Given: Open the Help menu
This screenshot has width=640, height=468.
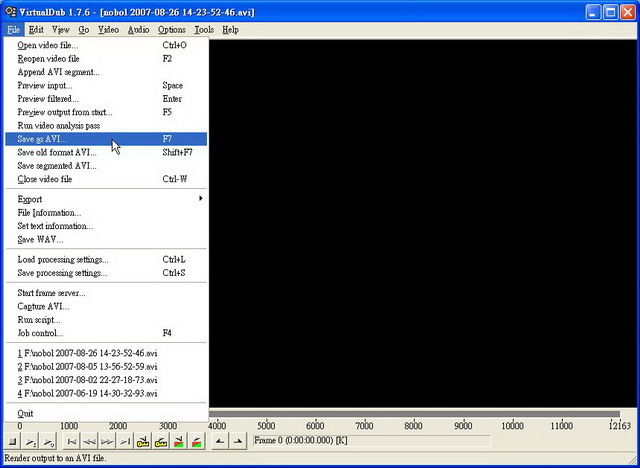Looking at the screenshot, I should [230, 30].
